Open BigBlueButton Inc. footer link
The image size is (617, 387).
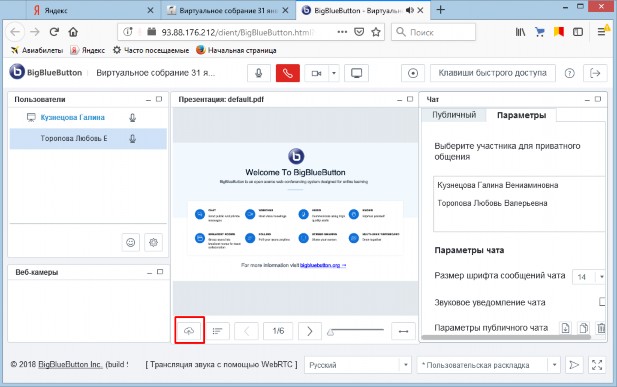tap(70, 365)
